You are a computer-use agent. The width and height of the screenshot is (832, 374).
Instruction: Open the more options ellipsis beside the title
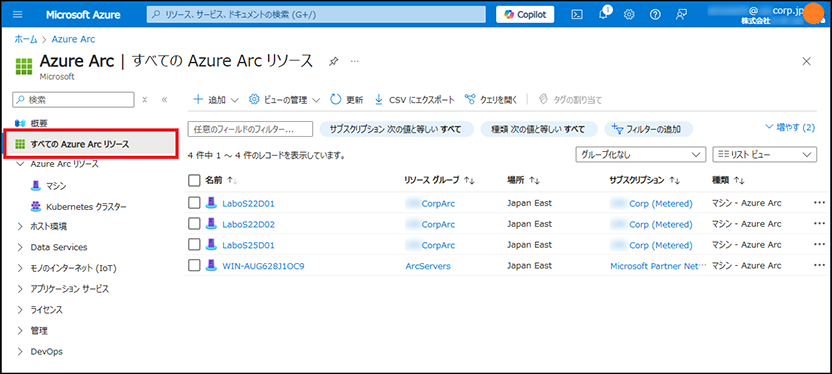[x=354, y=62]
